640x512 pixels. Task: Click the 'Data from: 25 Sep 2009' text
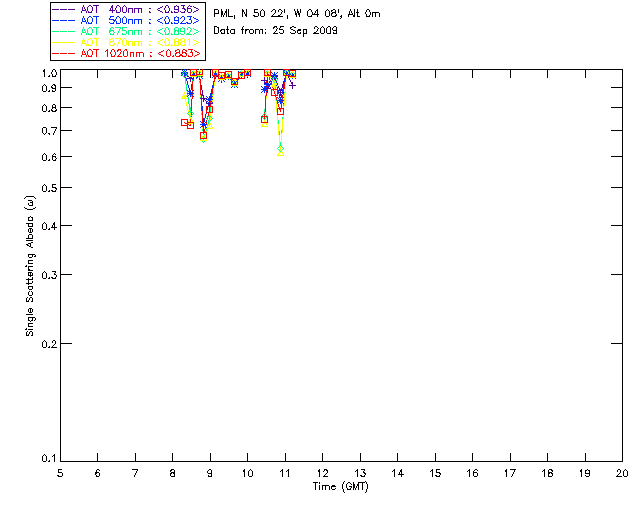pos(276,31)
